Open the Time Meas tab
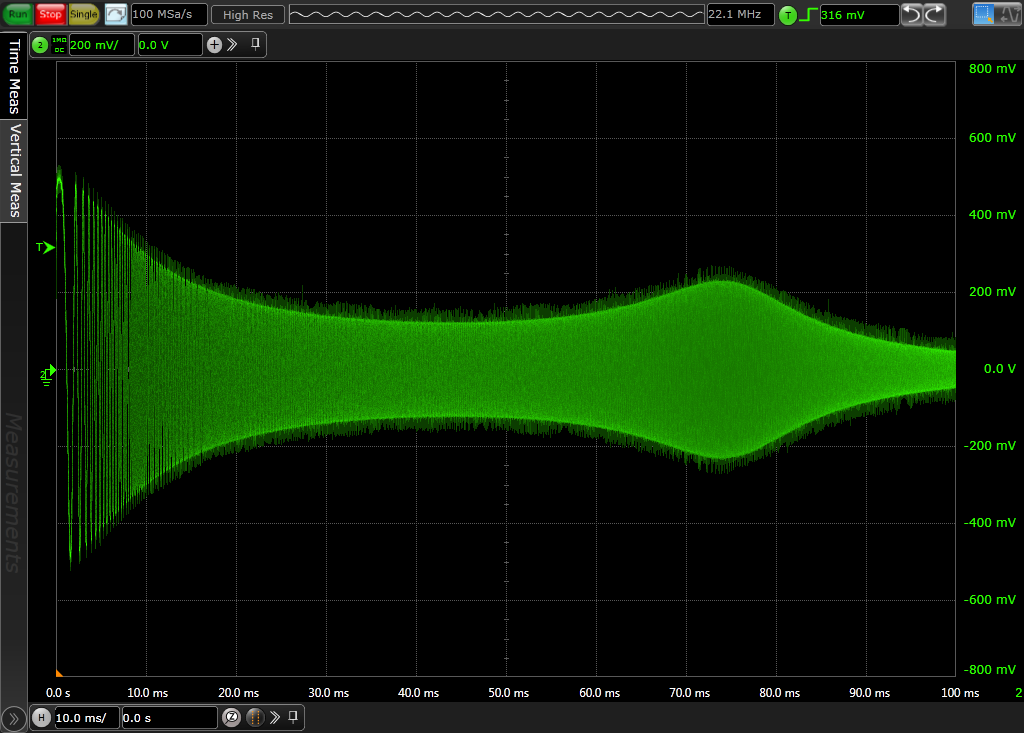Screen dimensions: 1024x733 (x=14, y=76)
